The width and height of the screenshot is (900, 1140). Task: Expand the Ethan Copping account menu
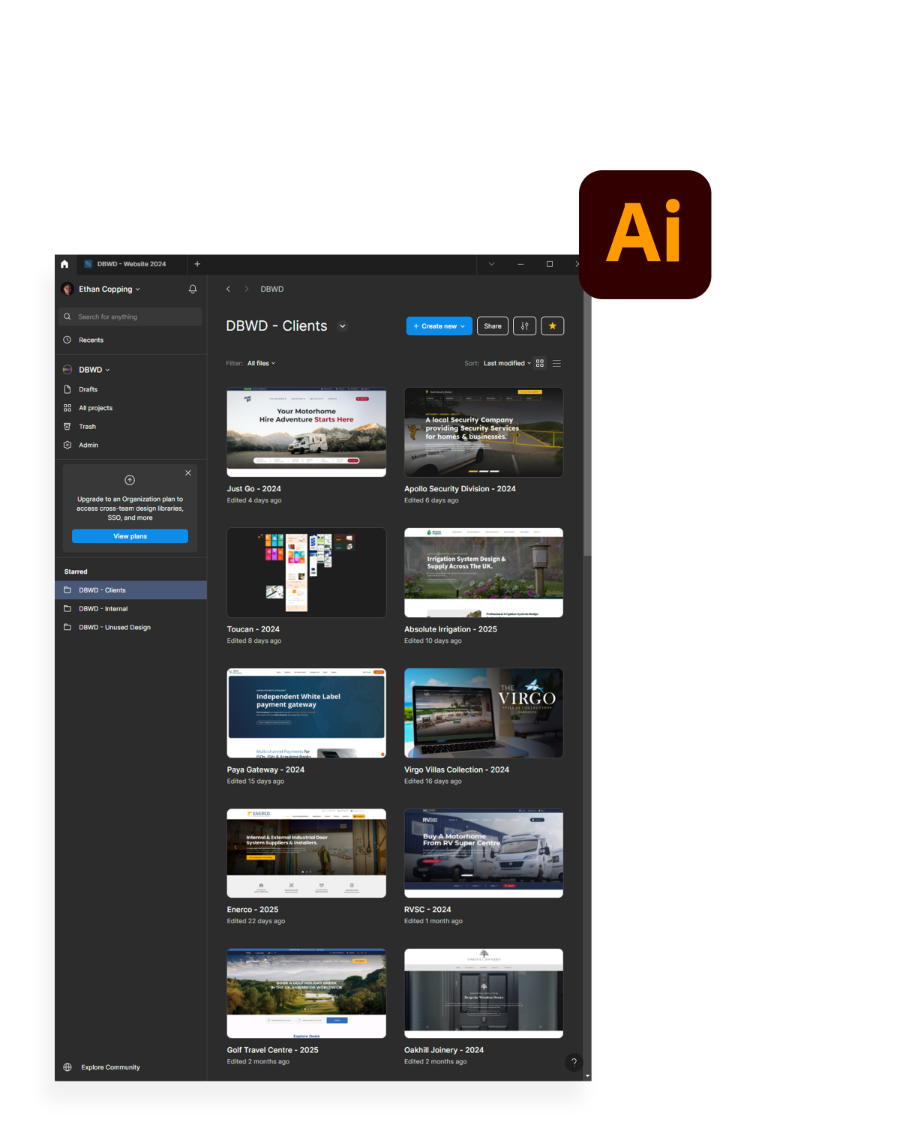137,289
